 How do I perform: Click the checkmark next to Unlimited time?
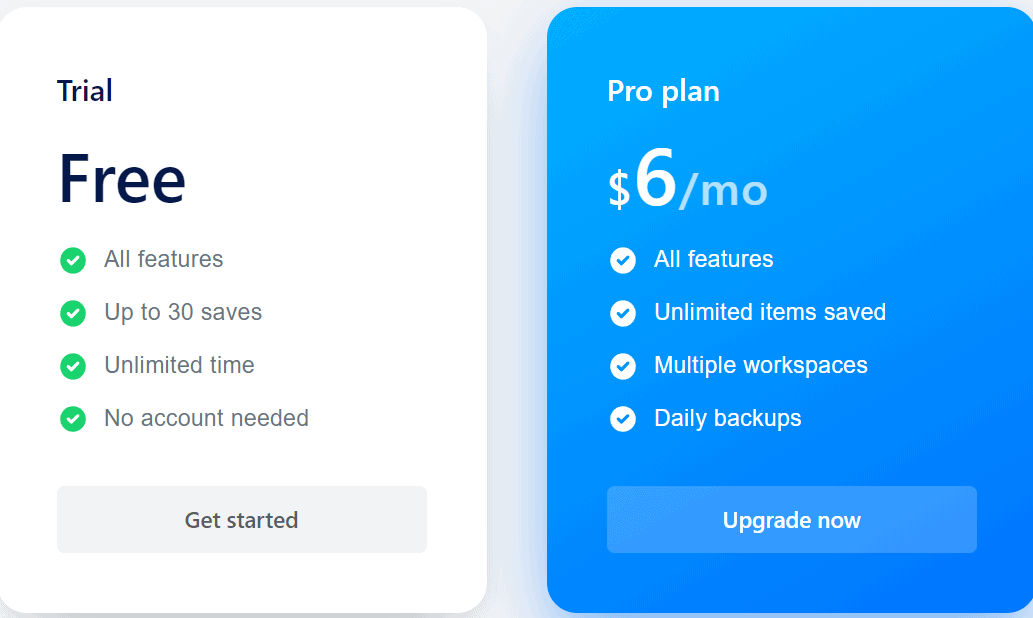click(72, 366)
